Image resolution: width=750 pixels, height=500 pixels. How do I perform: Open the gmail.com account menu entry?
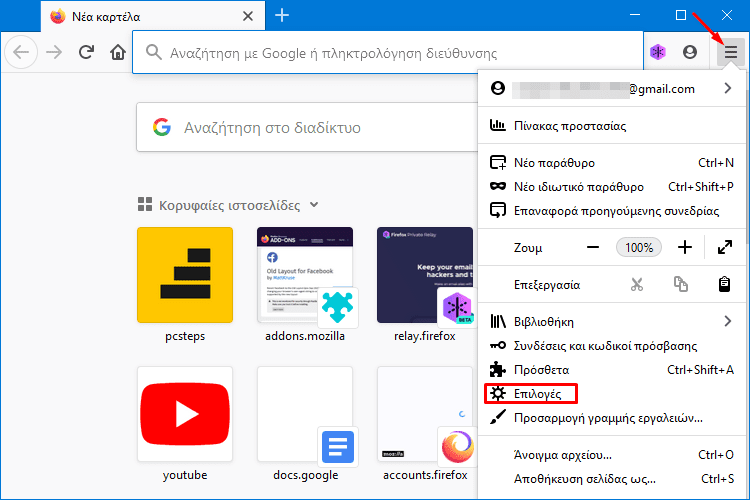tap(612, 89)
